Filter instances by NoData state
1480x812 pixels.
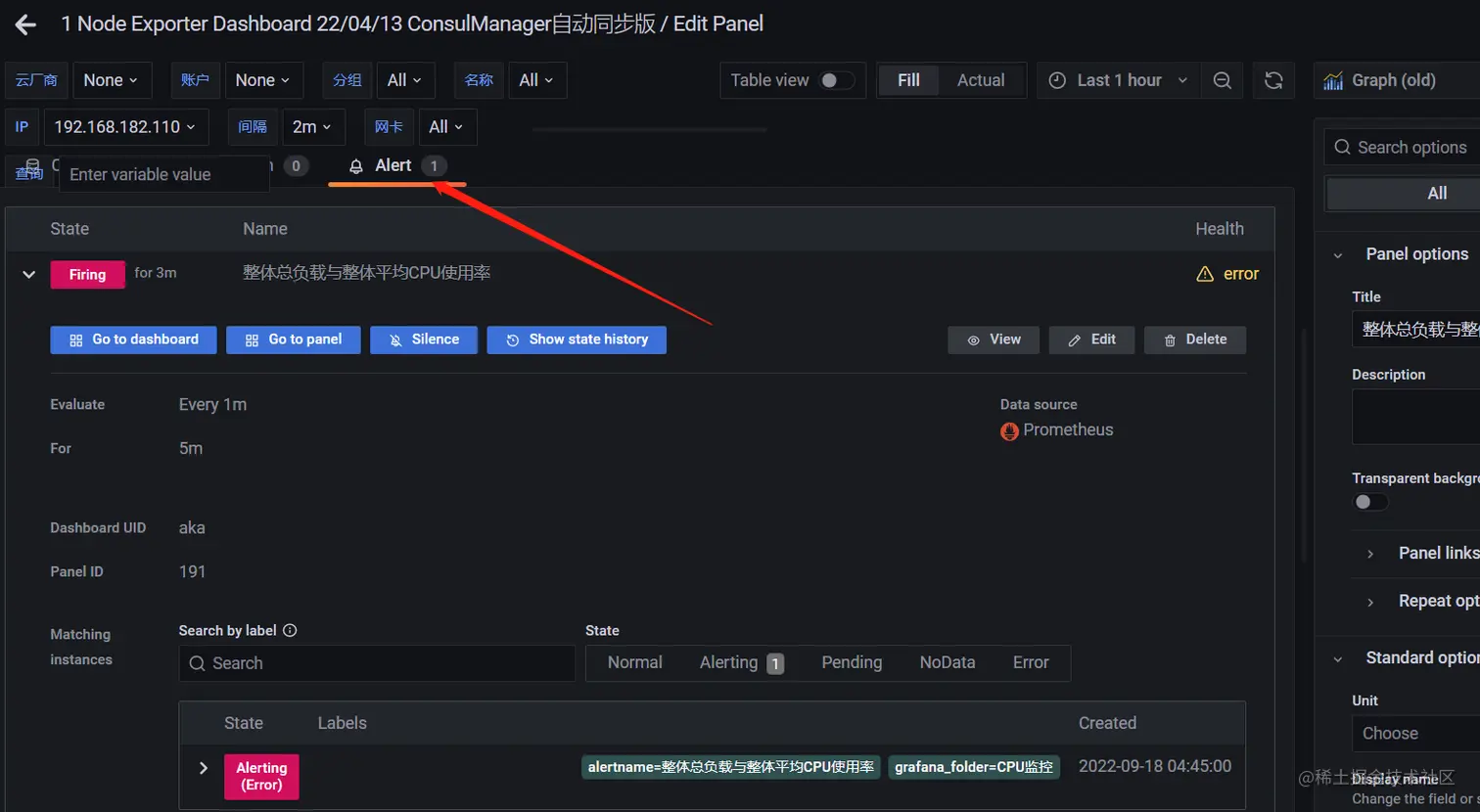948,662
